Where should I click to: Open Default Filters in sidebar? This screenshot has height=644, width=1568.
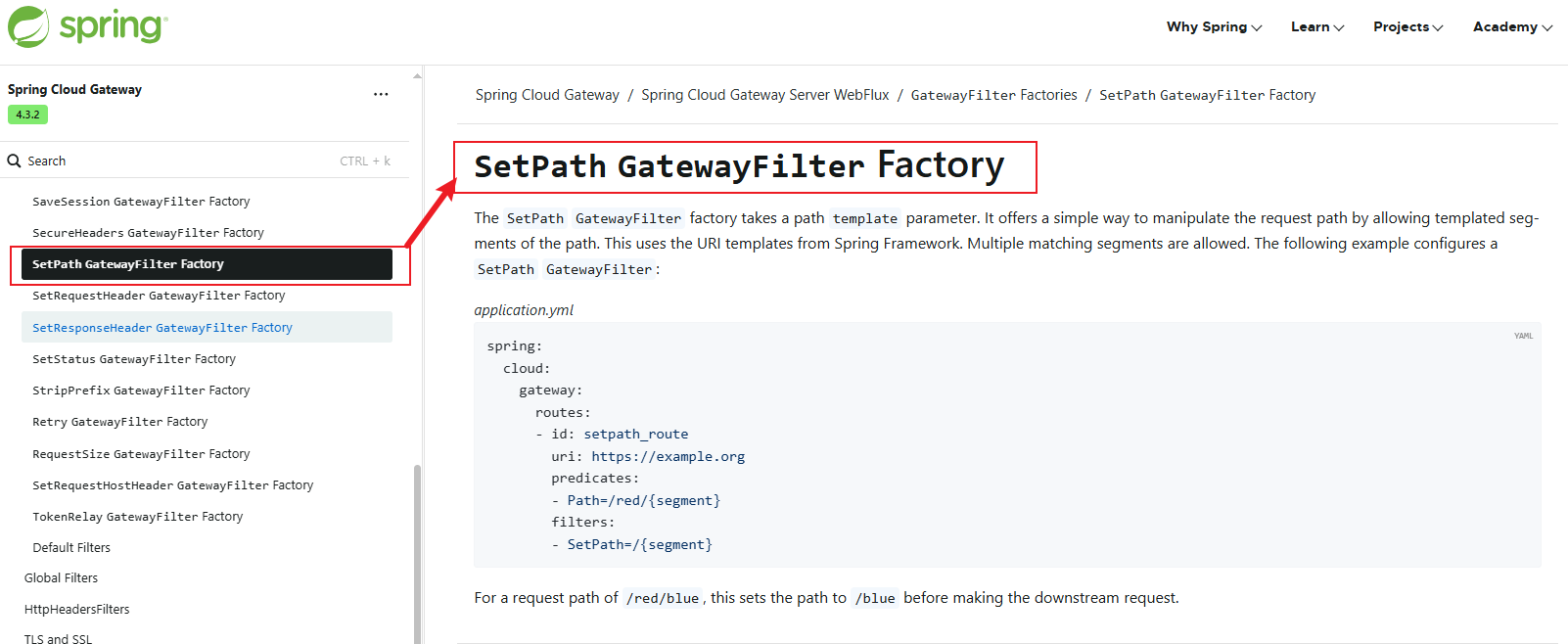coord(71,547)
